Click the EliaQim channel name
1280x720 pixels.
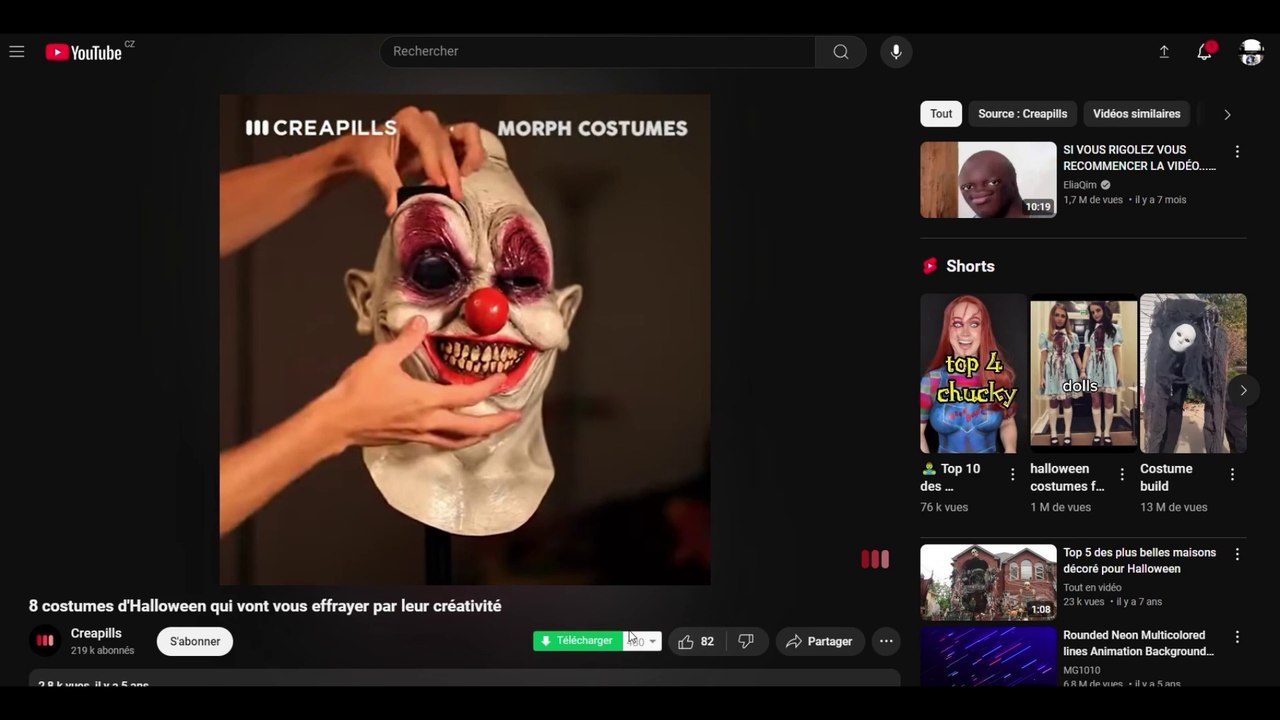click(x=1080, y=185)
